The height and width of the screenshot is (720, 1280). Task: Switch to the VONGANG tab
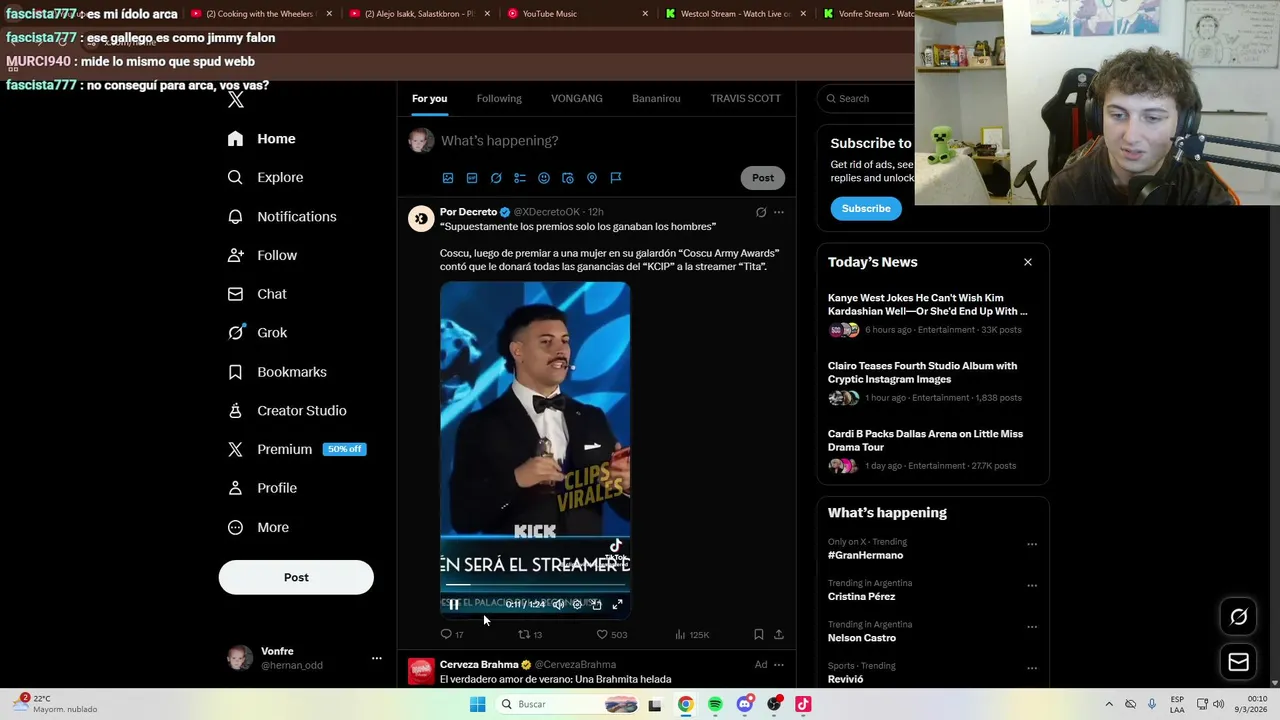[577, 98]
